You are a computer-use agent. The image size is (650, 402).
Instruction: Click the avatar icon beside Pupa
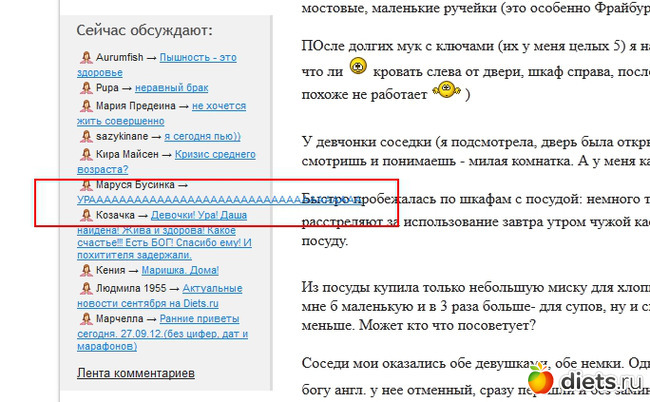click(85, 88)
